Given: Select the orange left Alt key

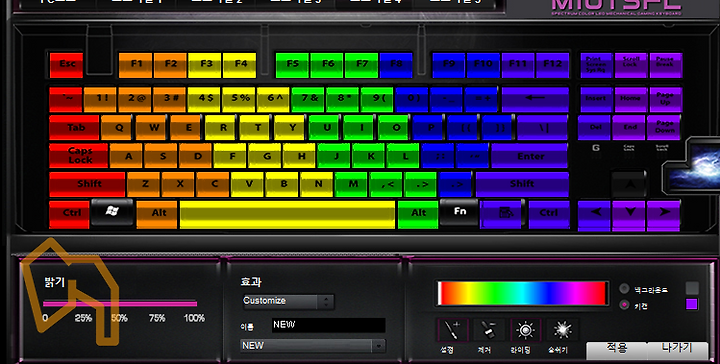Looking at the screenshot, I should 157,214.
